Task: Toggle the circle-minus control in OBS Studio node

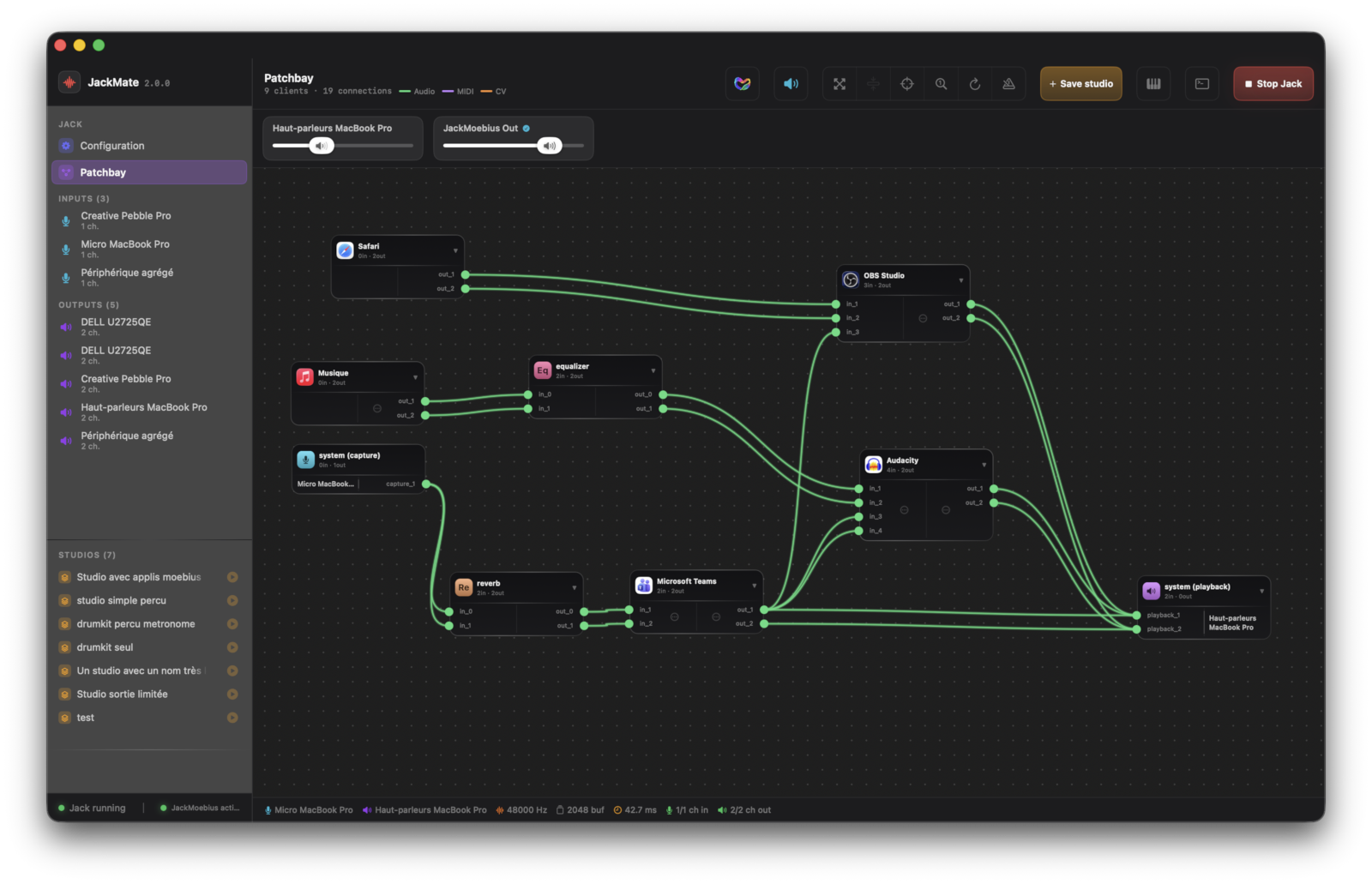Action: (x=923, y=318)
